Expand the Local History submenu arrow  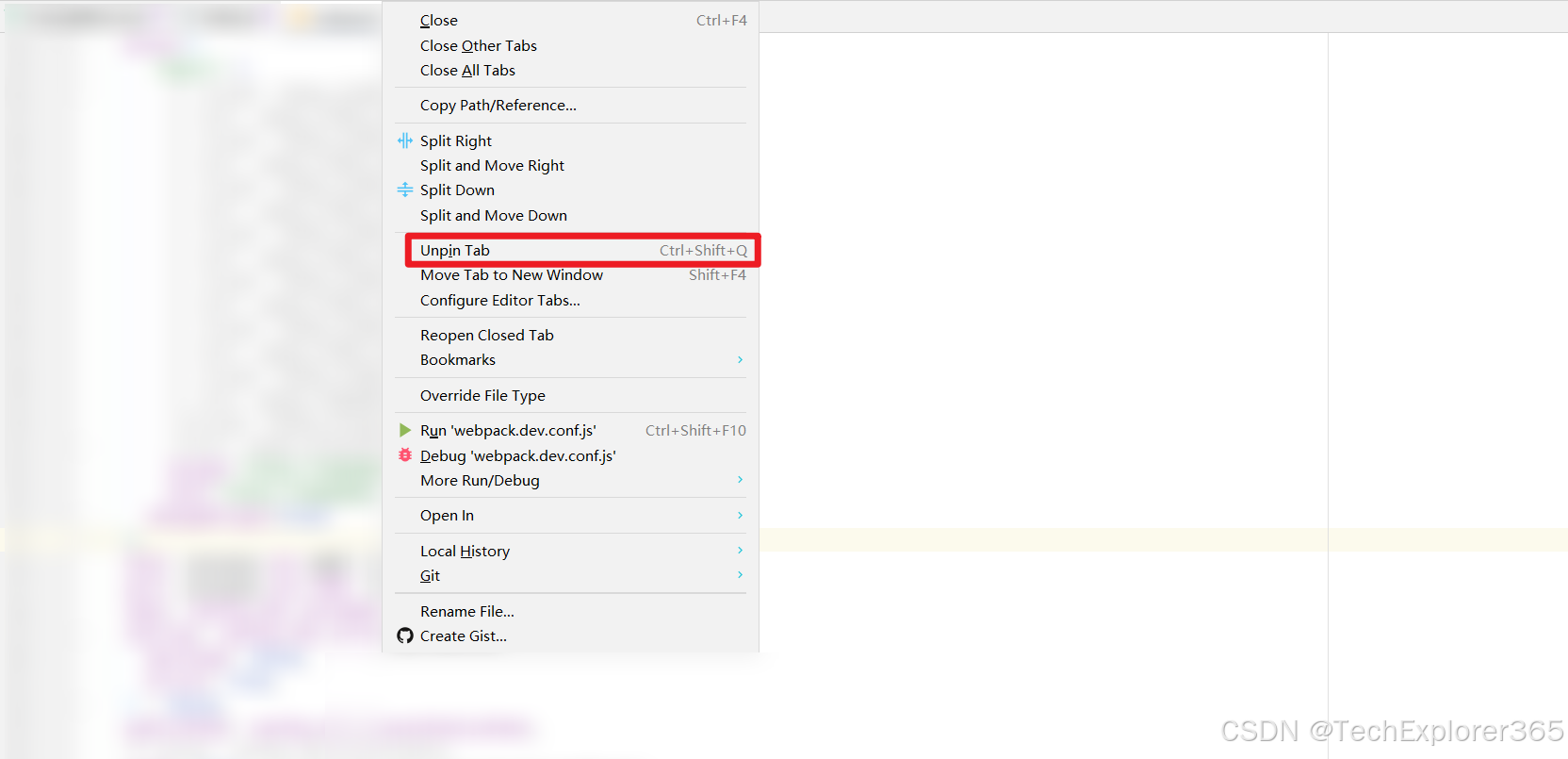pyautogui.click(x=740, y=551)
